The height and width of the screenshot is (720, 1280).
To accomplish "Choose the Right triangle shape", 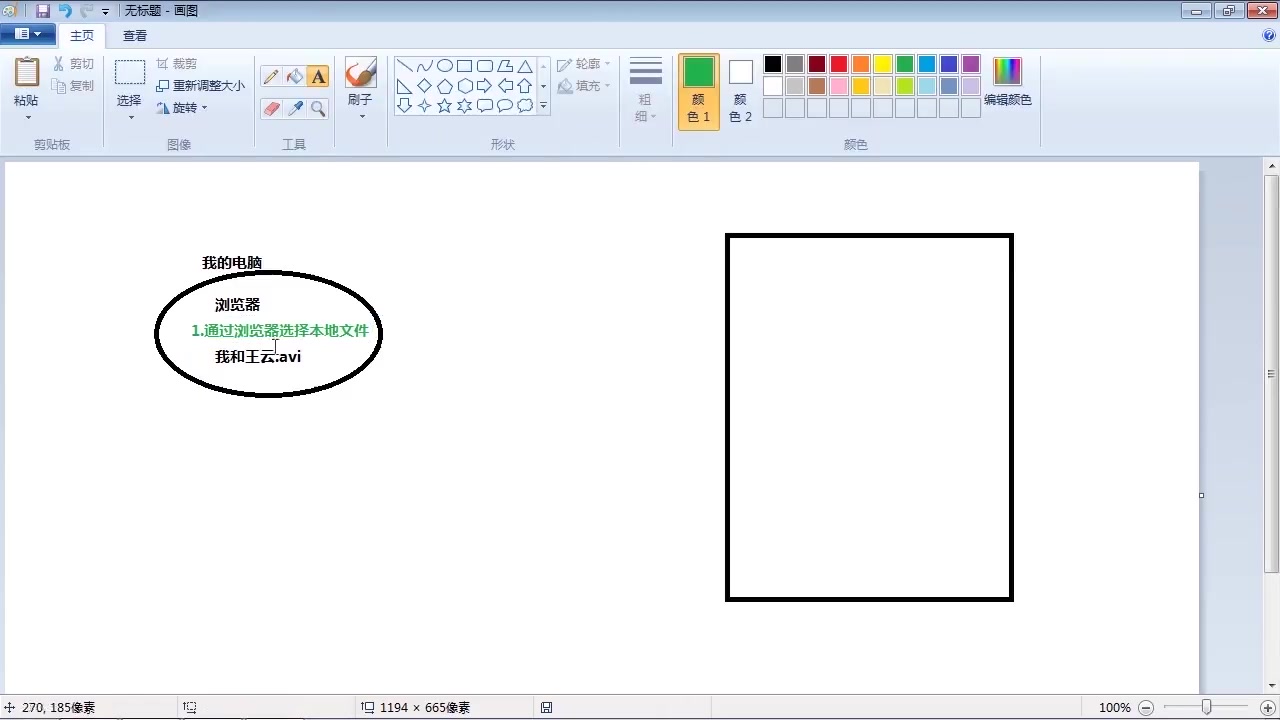I will point(405,86).
